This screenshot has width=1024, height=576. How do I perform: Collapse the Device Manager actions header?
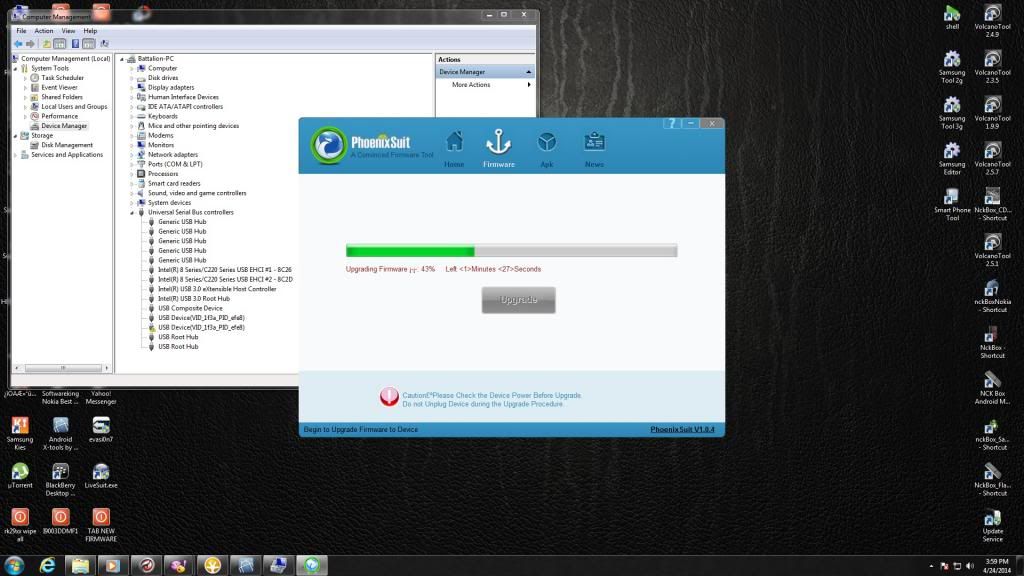[528, 72]
